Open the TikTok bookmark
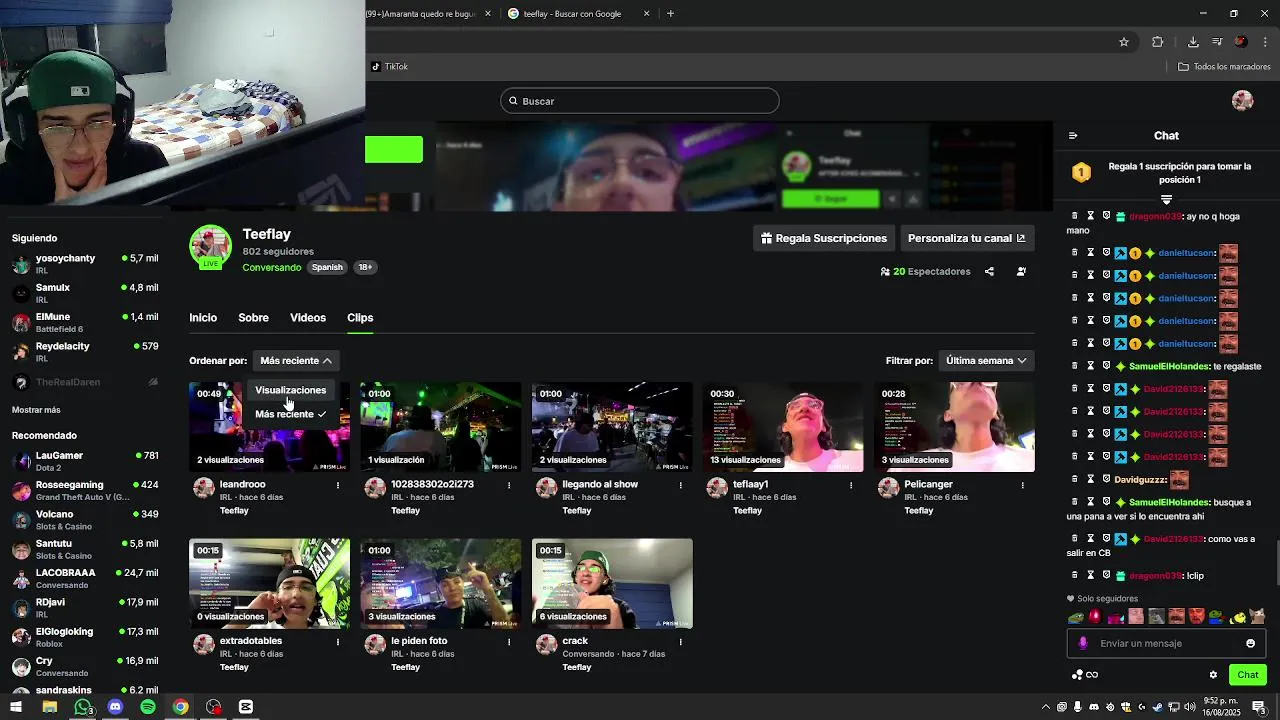Screen dimensions: 1280x720 coord(390,67)
